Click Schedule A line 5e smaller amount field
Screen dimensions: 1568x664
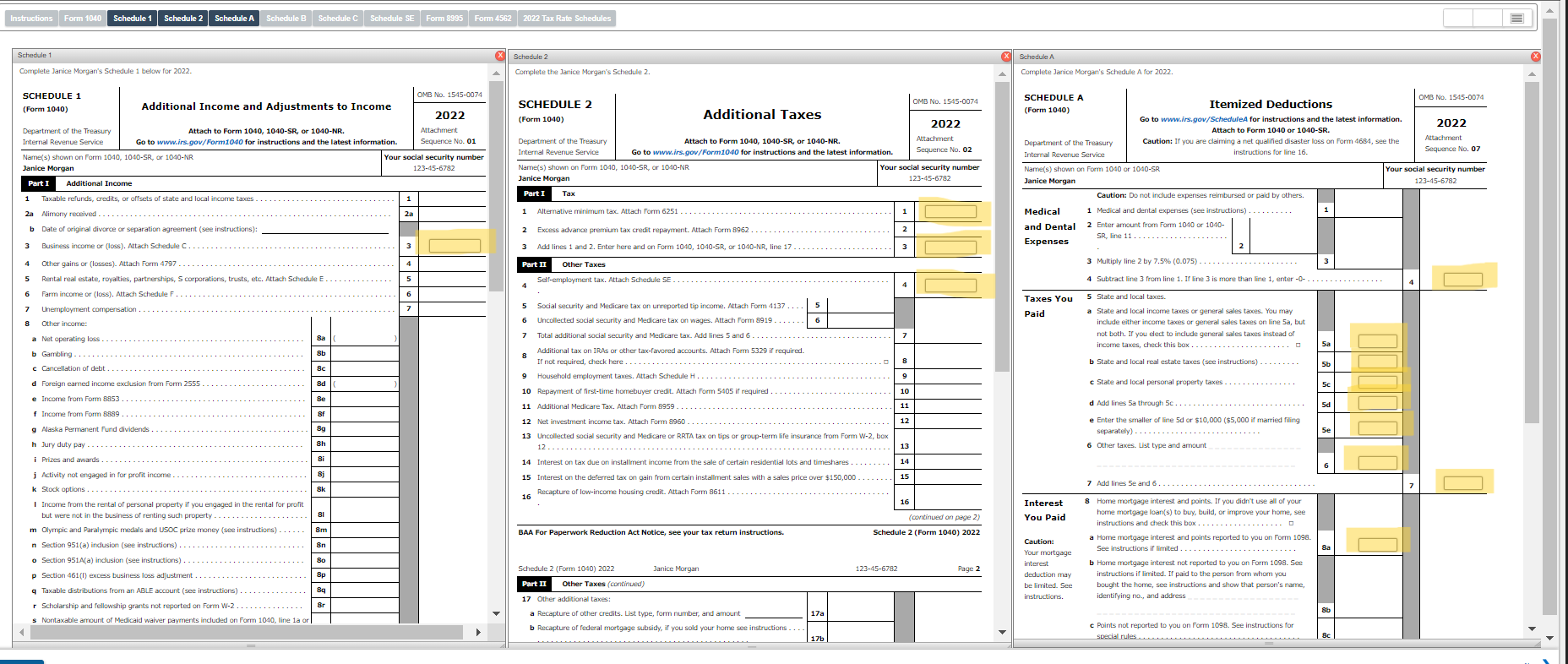coord(1378,428)
